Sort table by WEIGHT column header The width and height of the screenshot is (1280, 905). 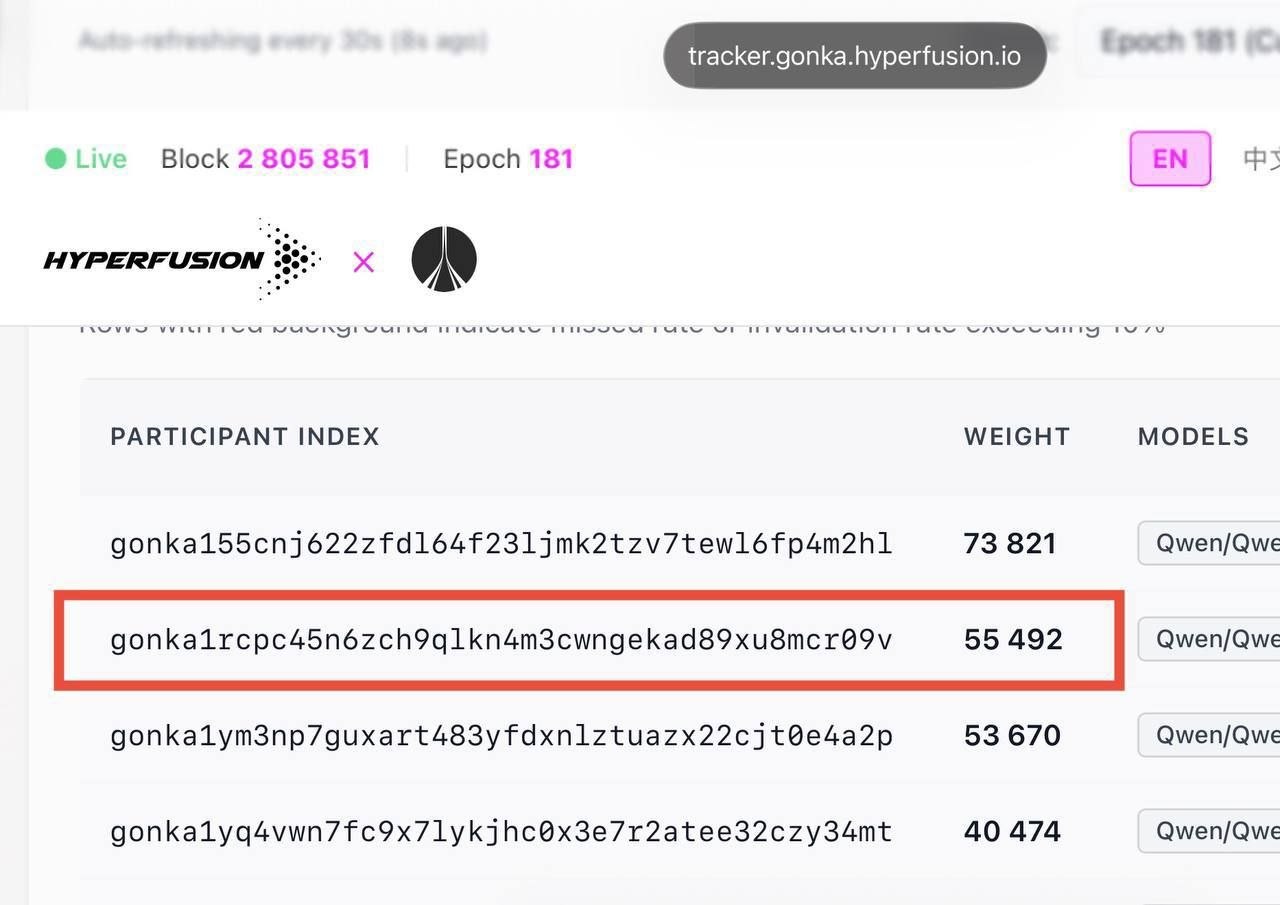click(1016, 437)
